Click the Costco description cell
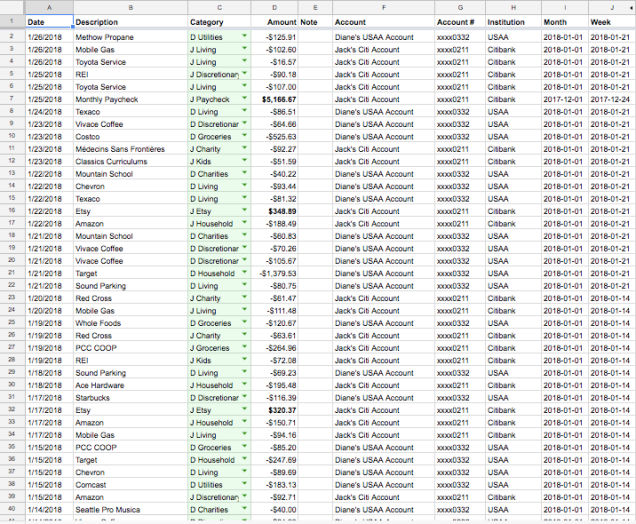The width and height of the screenshot is (636, 524). [131, 137]
